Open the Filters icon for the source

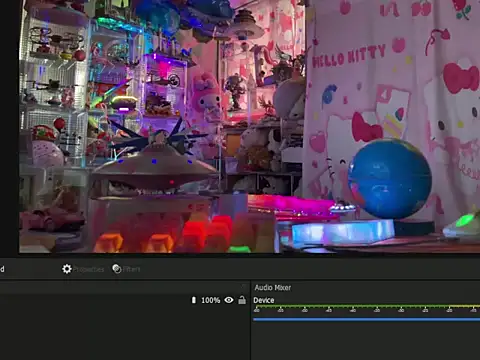(x=117, y=269)
